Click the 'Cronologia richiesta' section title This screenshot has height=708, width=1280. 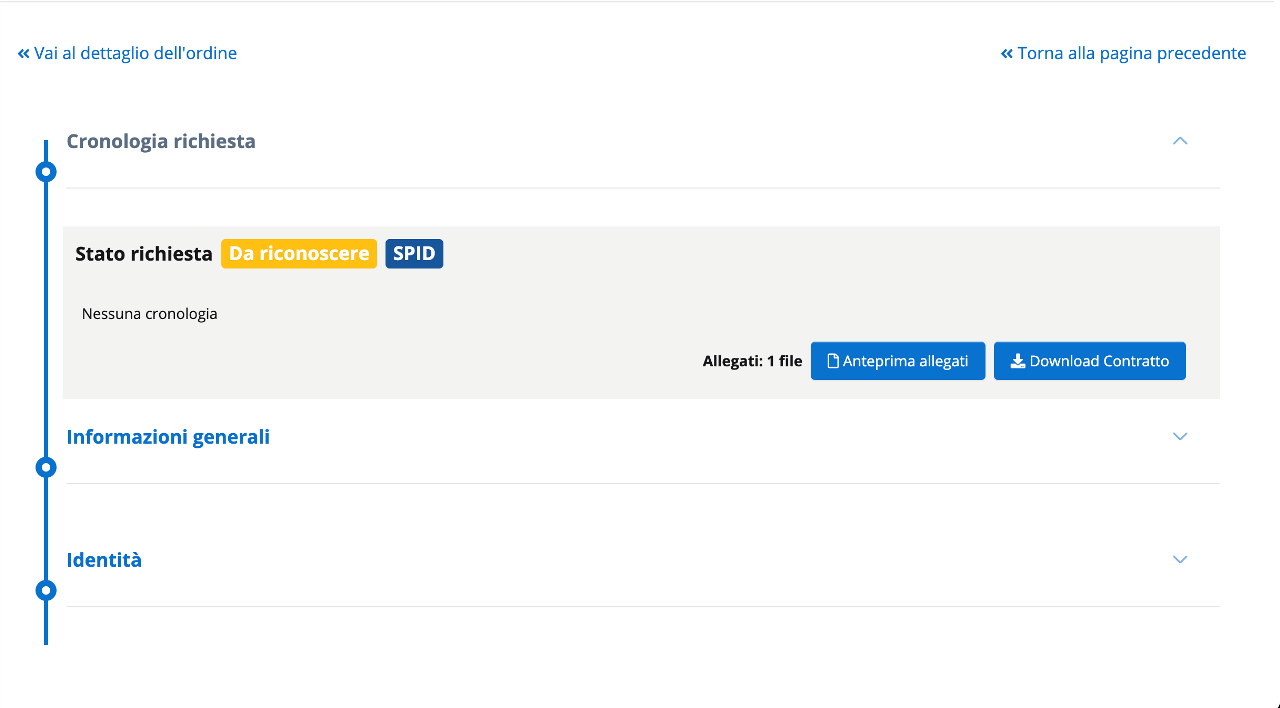tap(161, 141)
